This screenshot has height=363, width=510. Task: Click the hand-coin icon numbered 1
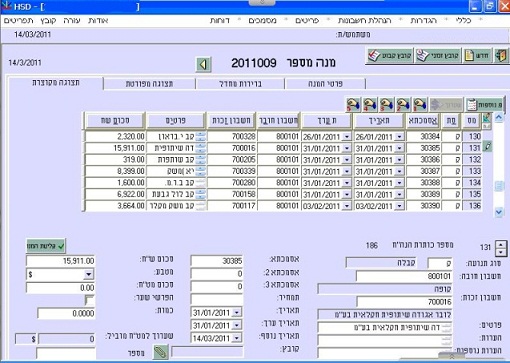click(x=420, y=105)
